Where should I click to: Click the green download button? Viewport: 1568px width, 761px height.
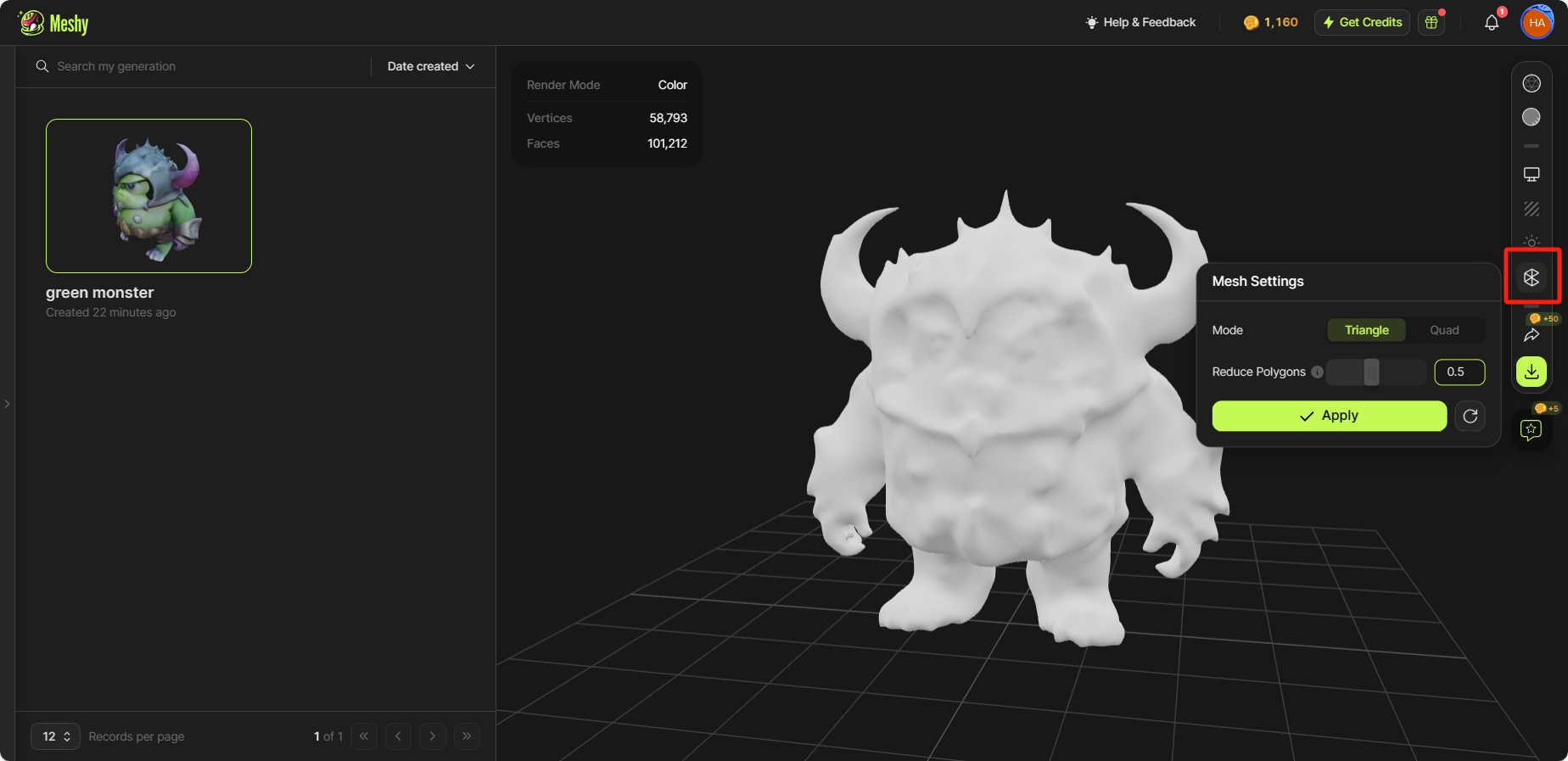pyautogui.click(x=1532, y=372)
